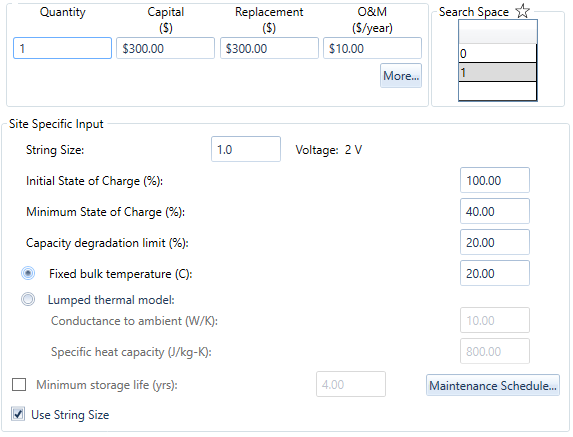Click the String Size input box
573x437 pixels.
pos(246,149)
